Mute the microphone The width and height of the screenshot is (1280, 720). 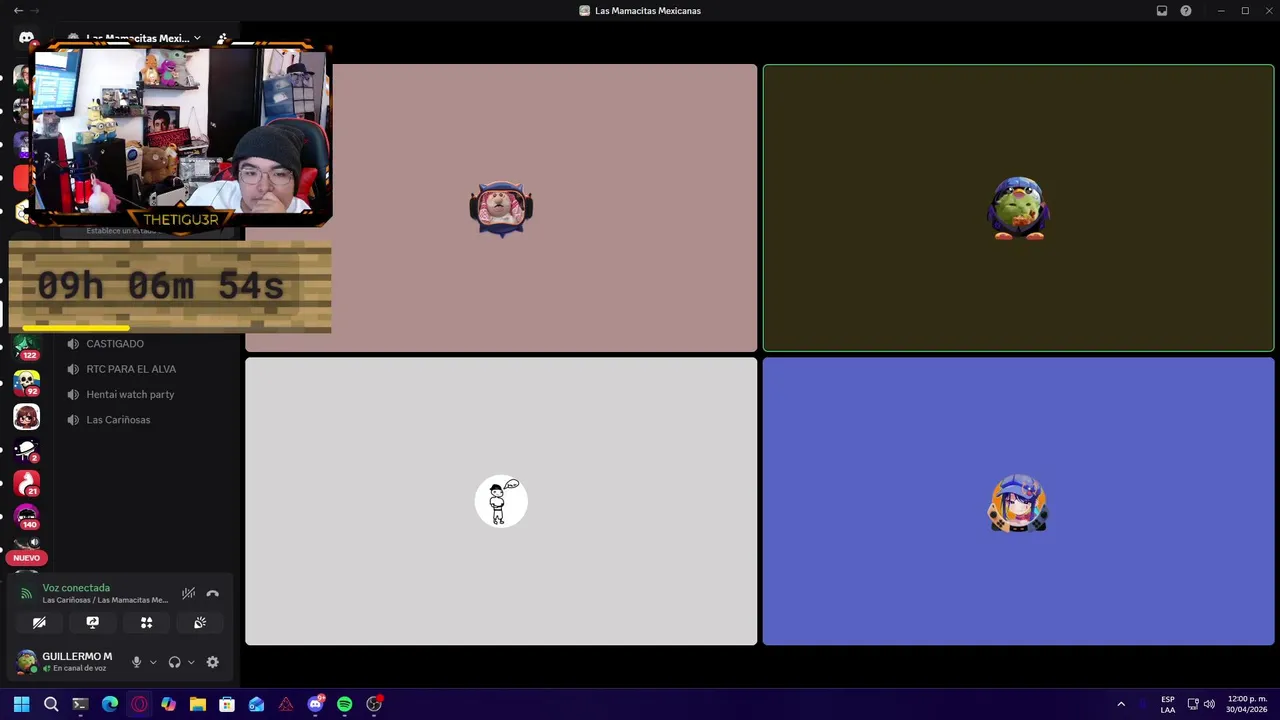point(137,662)
